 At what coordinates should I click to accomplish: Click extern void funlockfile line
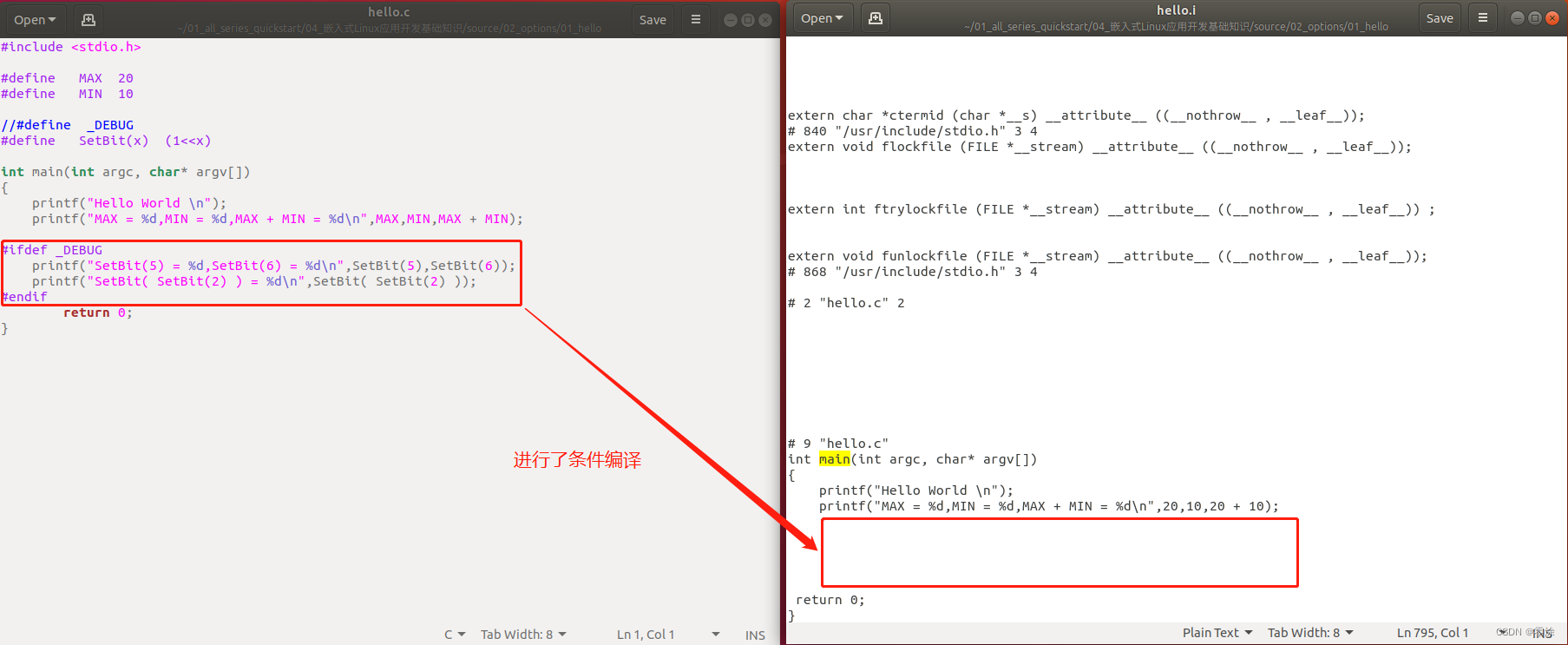(x=1107, y=256)
